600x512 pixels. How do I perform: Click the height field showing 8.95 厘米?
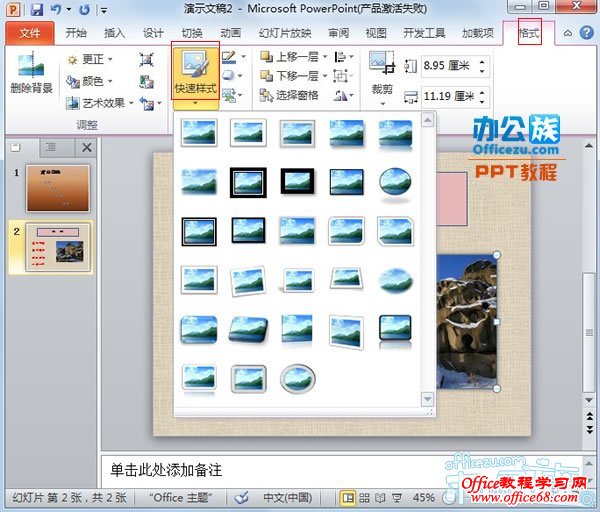(x=446, y=66)
